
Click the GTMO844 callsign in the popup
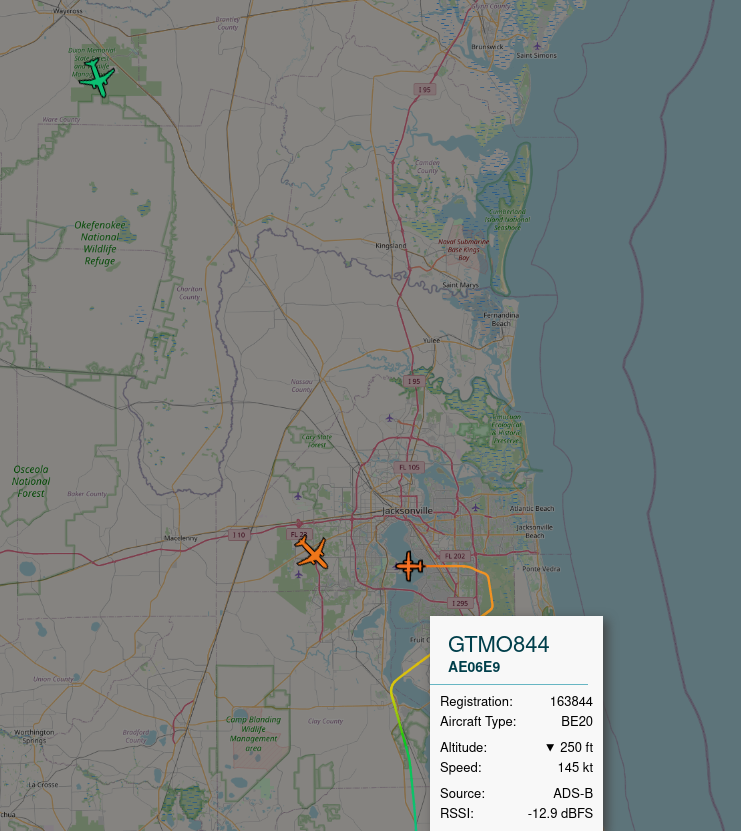click(498, 644)
